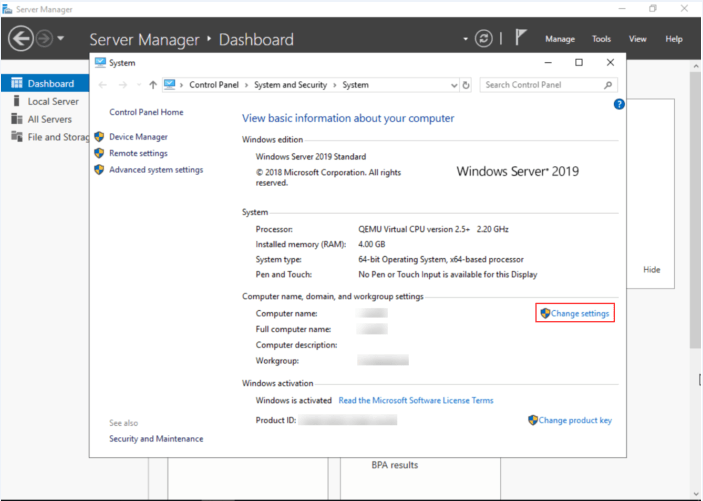Screen dimensions: 703x501
Task: Click the search magnifier icon
Action: 608,85
